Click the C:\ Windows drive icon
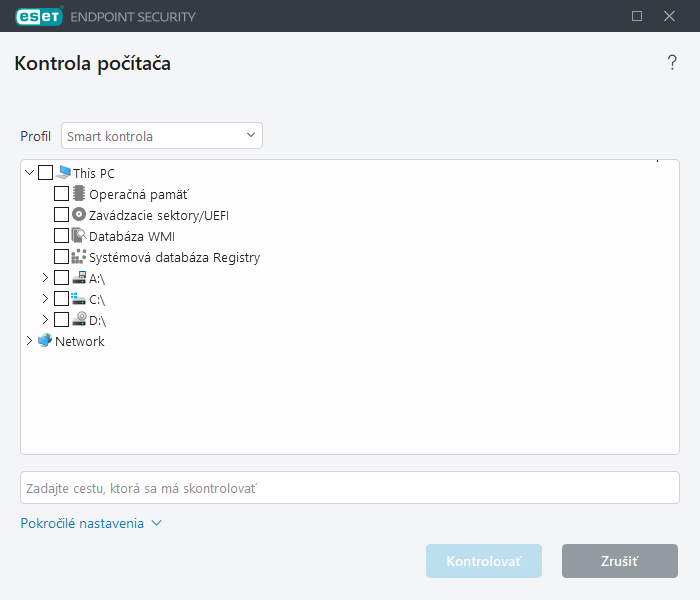Screen dimensions: 700x600 click(79, 299)
